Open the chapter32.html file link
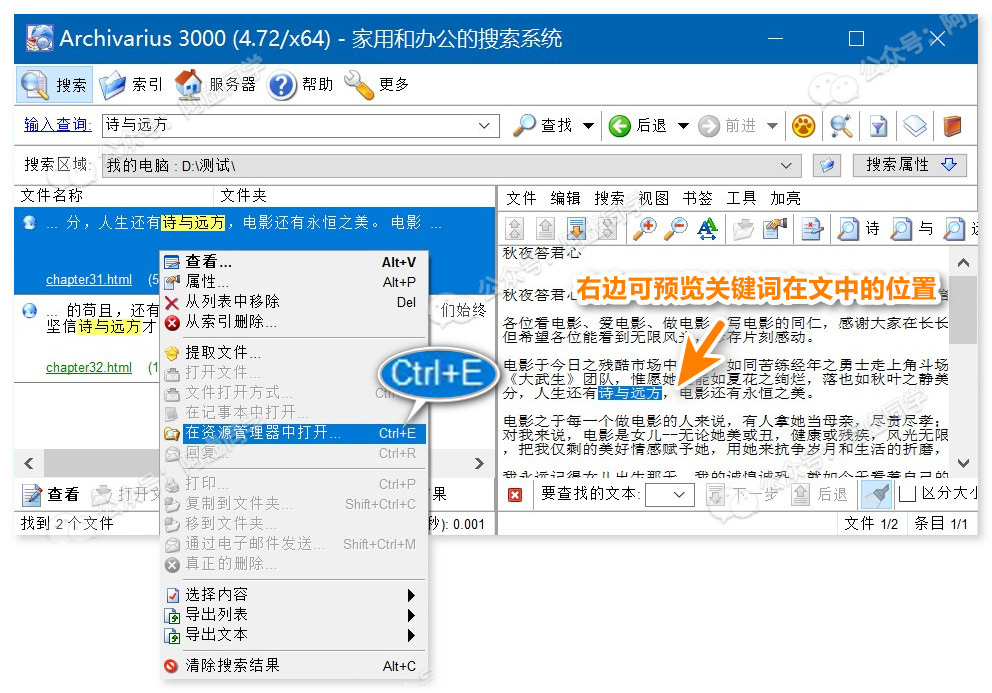The height and width of the screenshot is (693, 992). click(89, 368)
